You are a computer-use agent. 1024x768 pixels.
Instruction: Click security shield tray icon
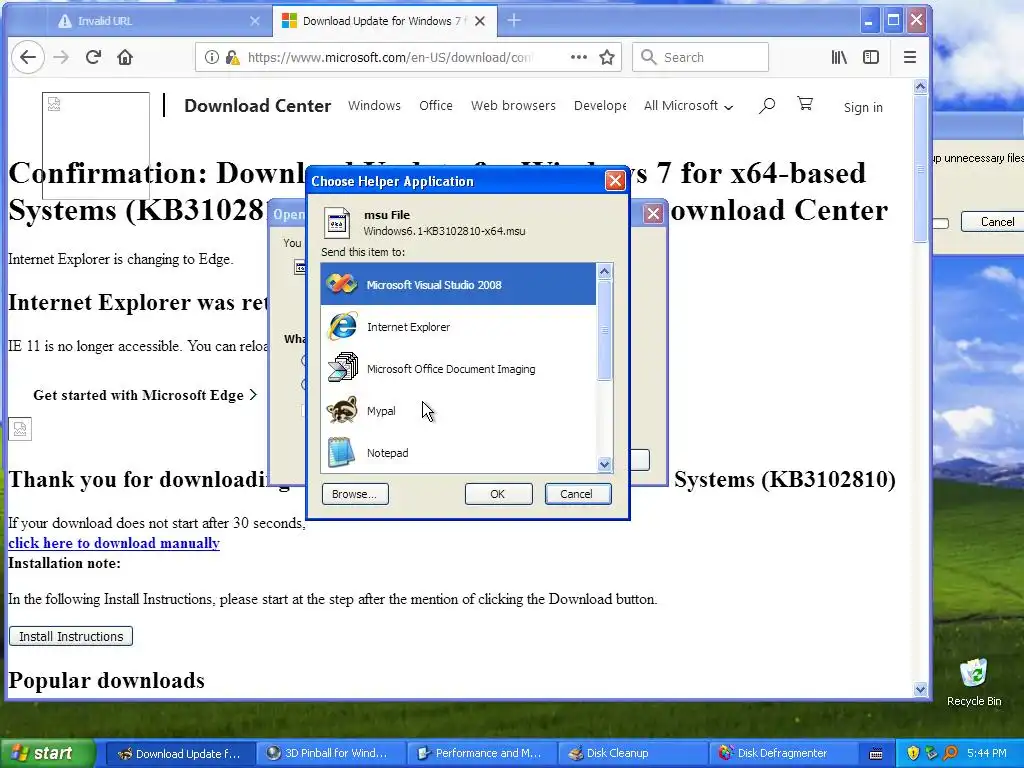pos(913,753)
